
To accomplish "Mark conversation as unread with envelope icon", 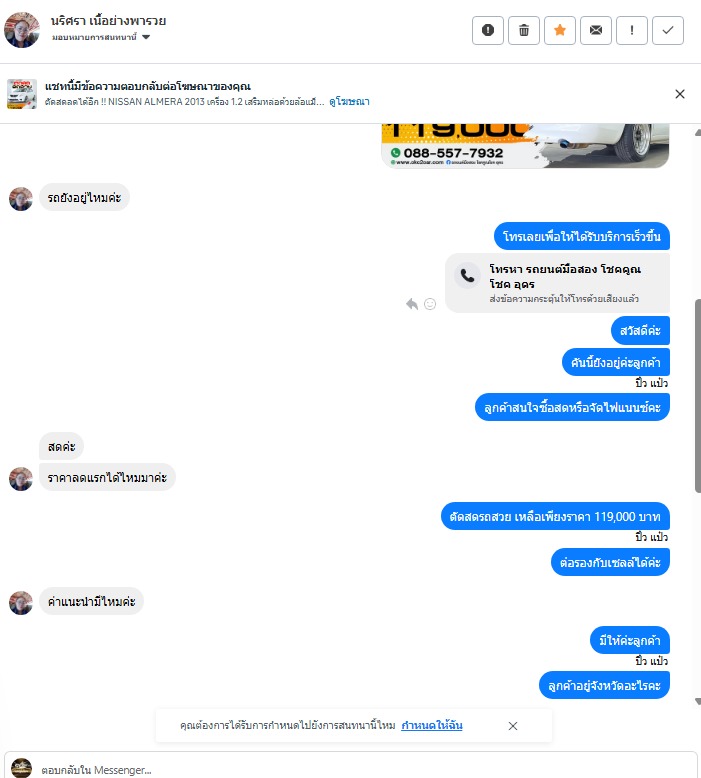I will point(596,30).
